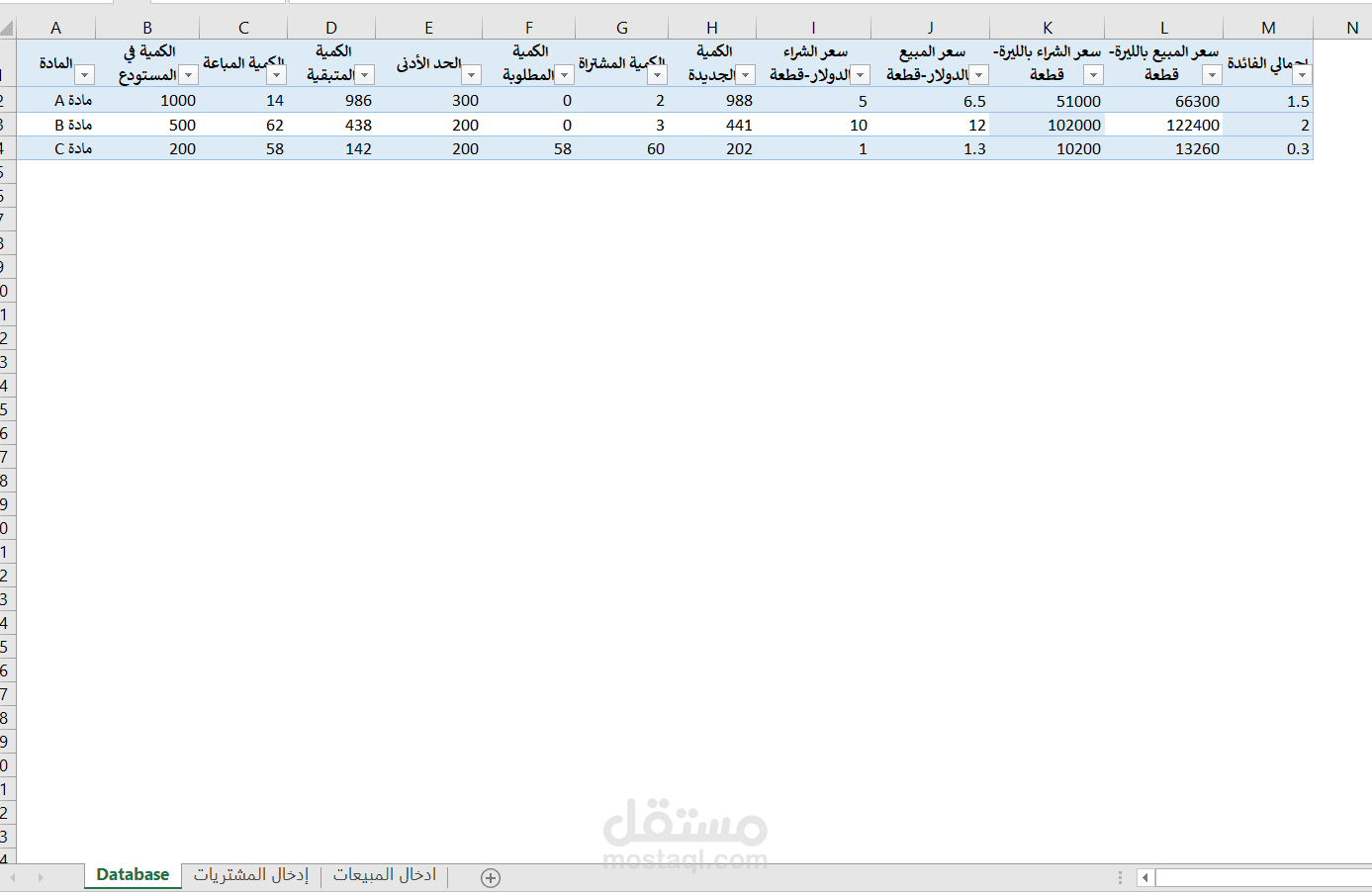
Task: Add a new sheet with the plus icon
Action: [x=491, y=877]
